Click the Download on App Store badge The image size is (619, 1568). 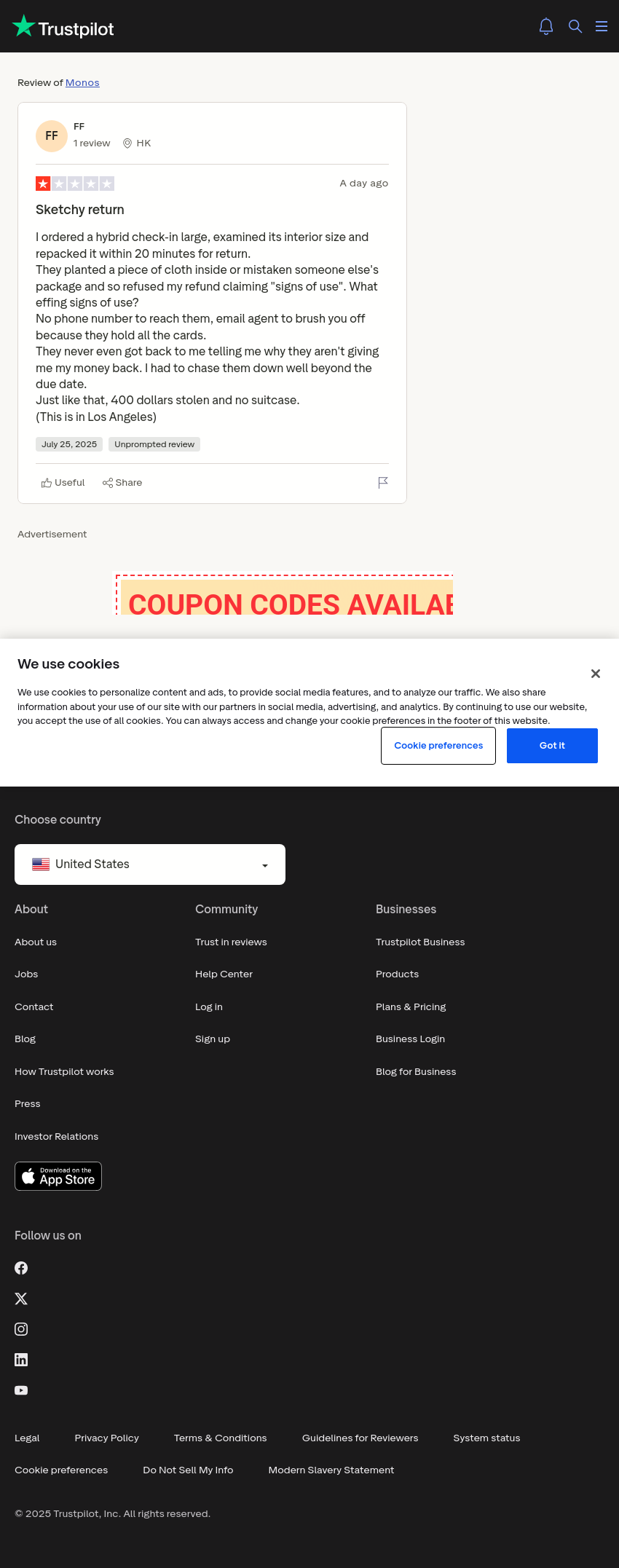point(58,1176)
